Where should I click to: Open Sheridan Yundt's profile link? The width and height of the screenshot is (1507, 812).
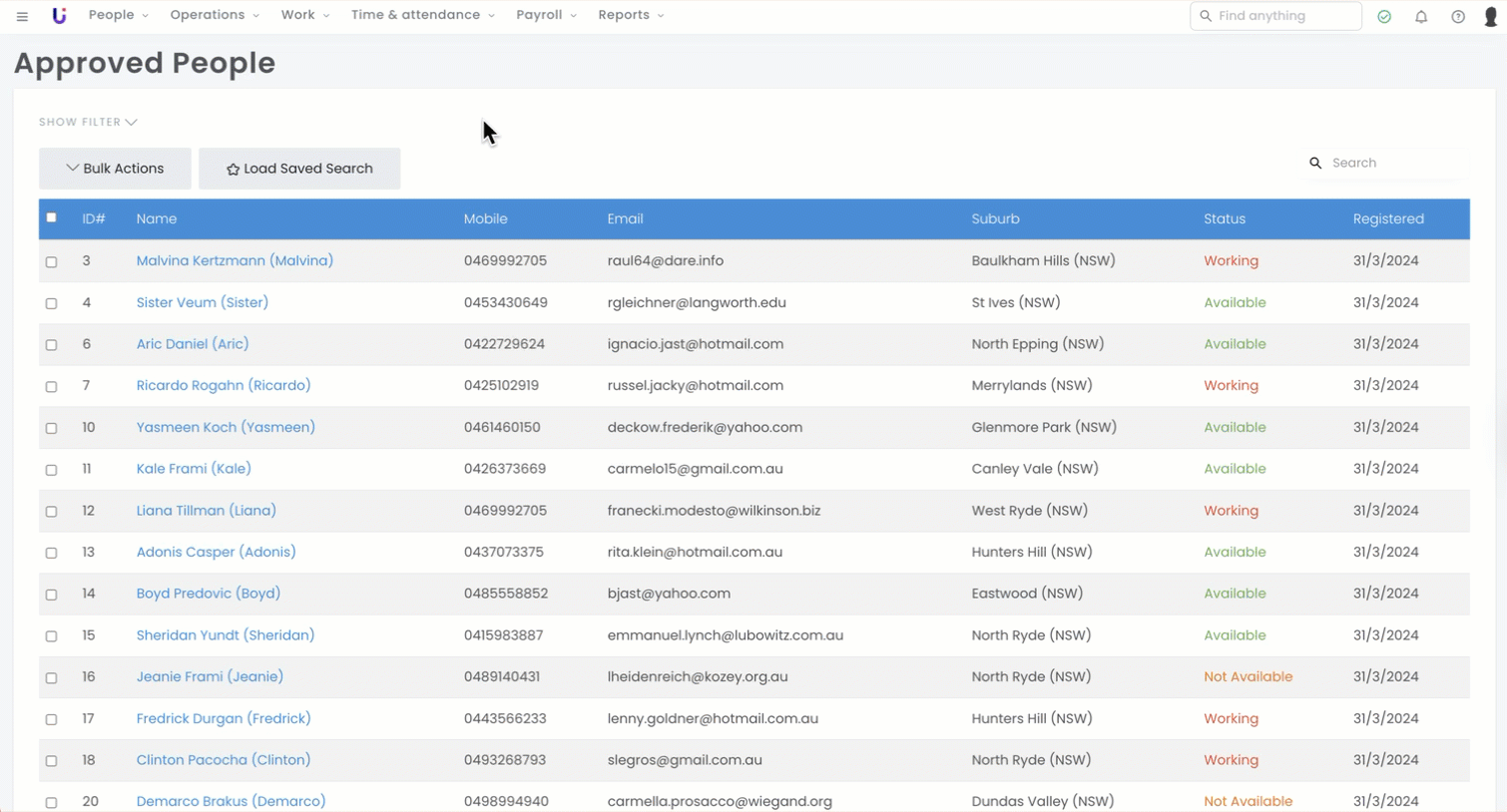click(x=226, y=634)
